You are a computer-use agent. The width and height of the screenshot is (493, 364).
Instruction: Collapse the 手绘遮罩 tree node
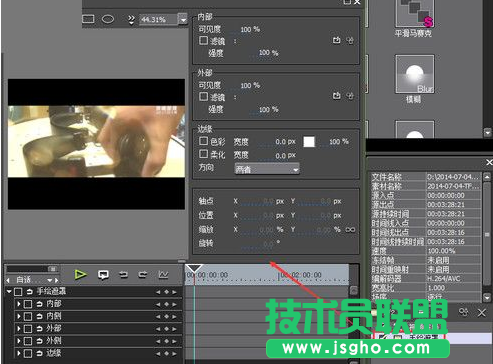9,292
